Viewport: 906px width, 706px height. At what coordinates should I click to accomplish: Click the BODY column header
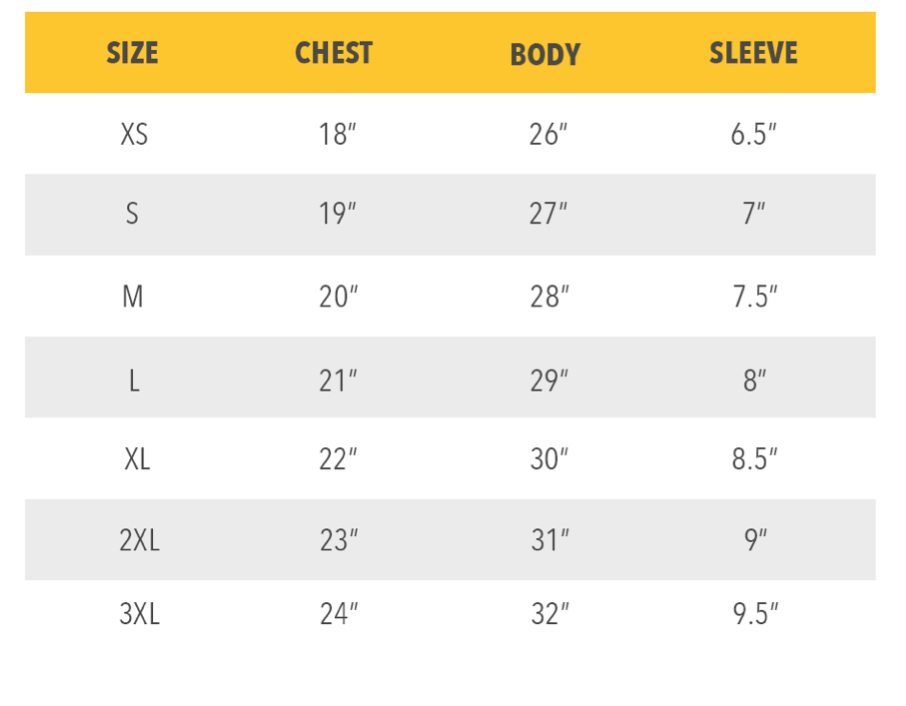(545, 55)
